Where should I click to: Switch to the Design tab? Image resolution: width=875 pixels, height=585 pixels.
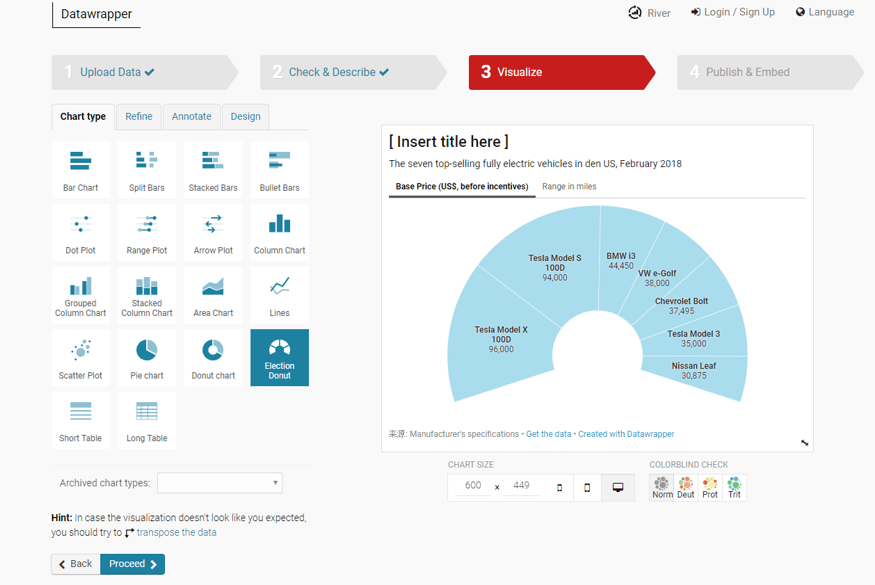(x=246, y=117)
